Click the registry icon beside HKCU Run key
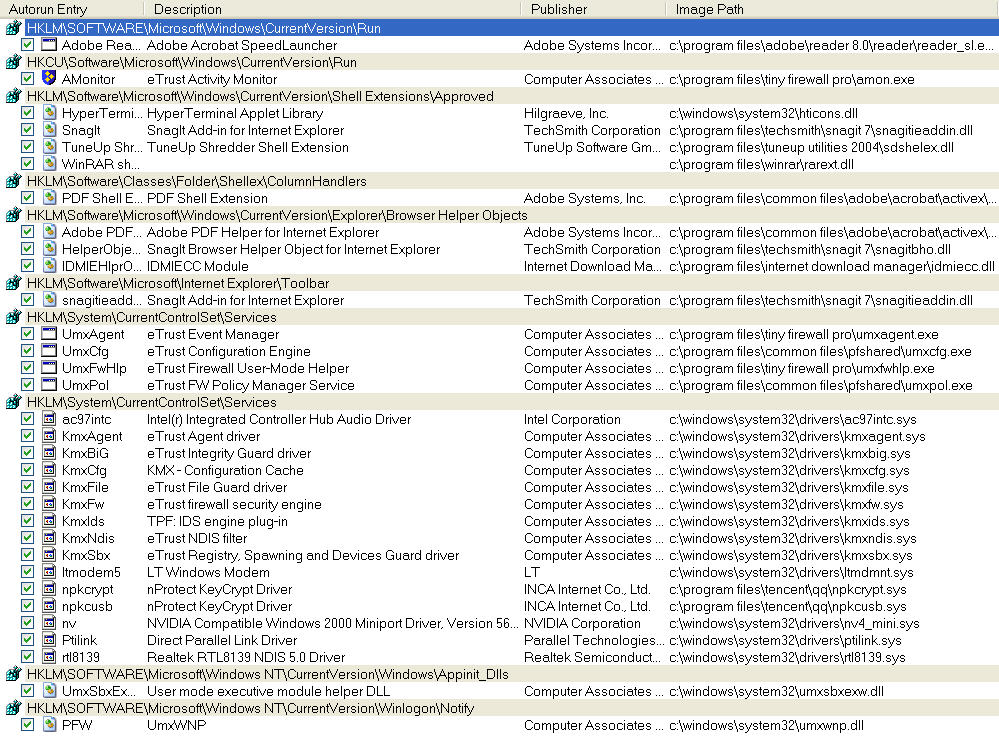Screen dimensions: 999x748 click(x=13, y=62)
